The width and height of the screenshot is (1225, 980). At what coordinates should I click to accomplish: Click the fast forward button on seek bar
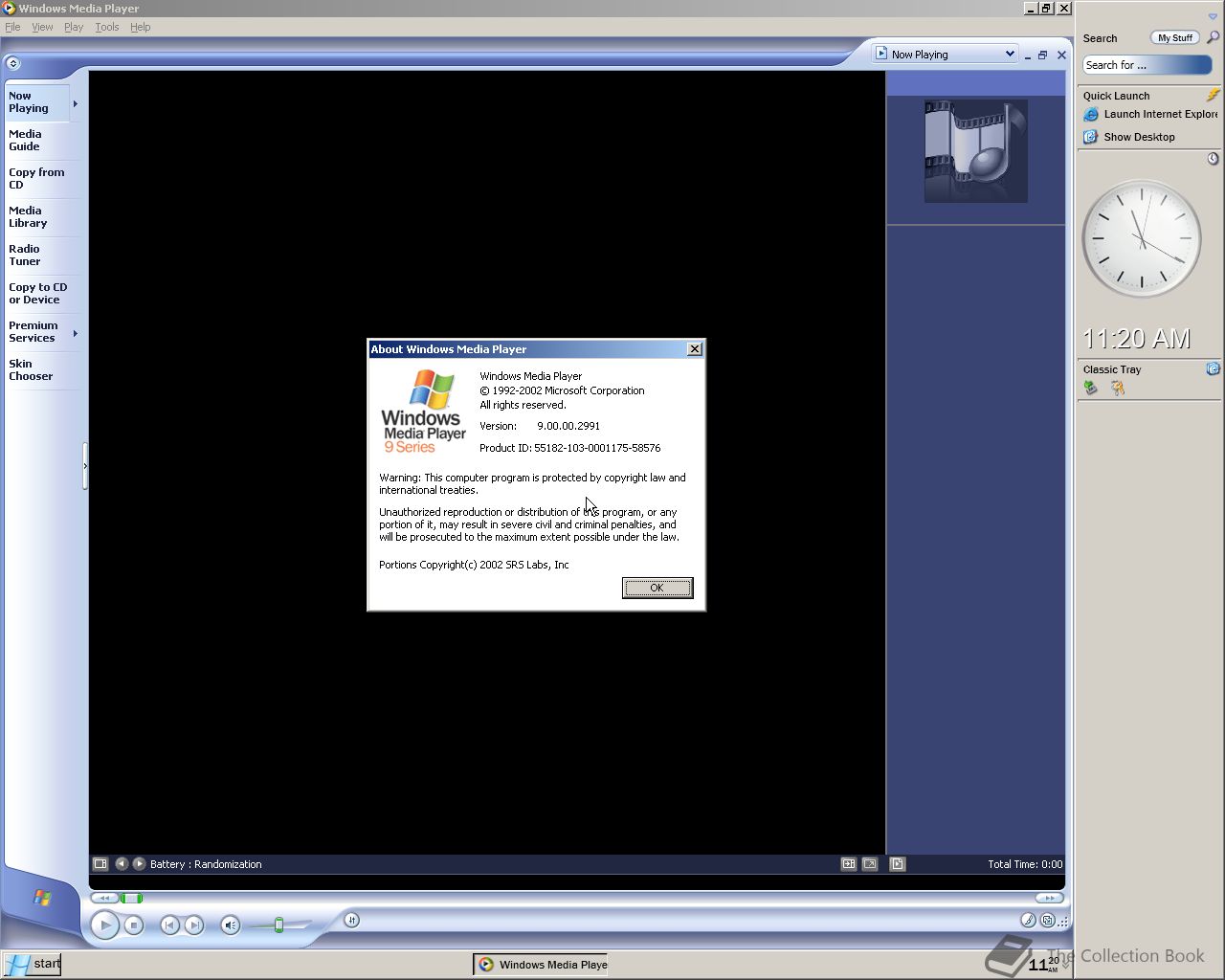1050,898
